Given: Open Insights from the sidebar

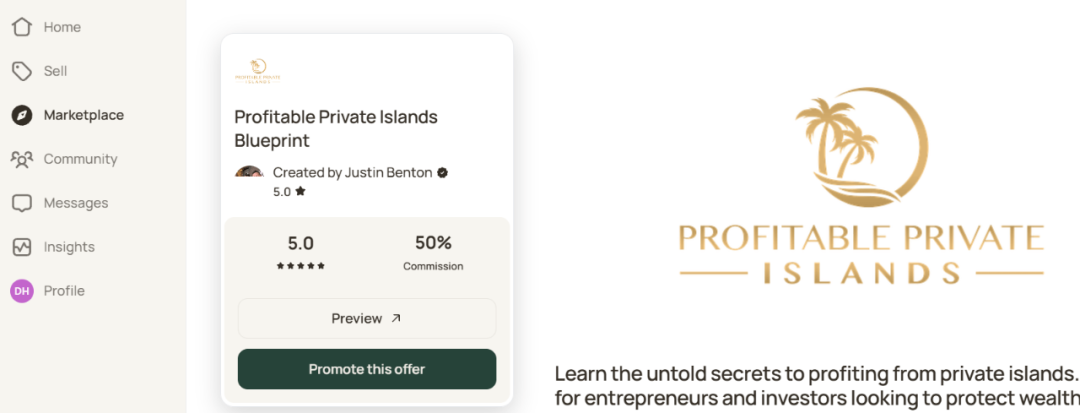Looking at the screenshot, I should point(69,247).
